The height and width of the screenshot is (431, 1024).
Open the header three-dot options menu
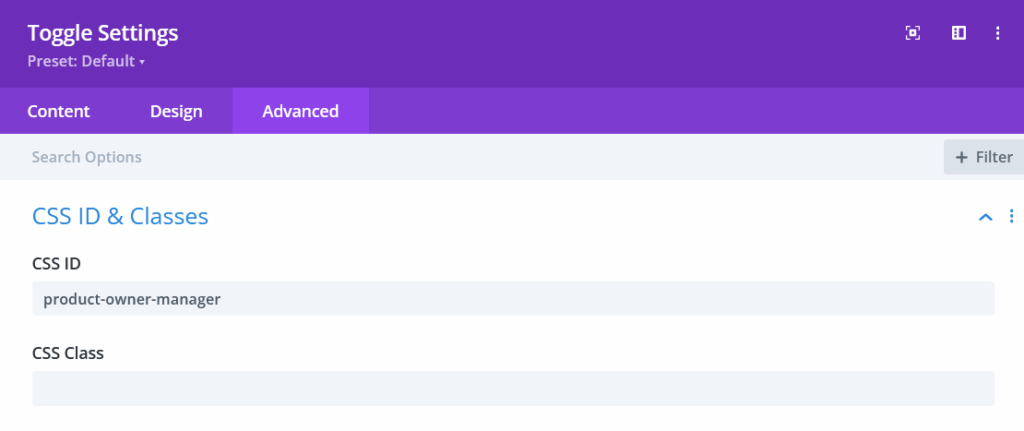tap(997, 33)
